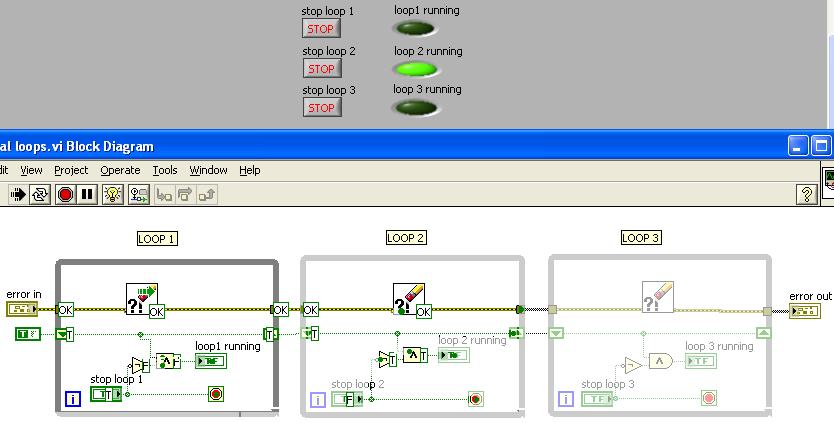Click the loop 3 running LED indicator
Image resolution: width=834 pixels, height=423 pixels.
click(x=415, y=108)
